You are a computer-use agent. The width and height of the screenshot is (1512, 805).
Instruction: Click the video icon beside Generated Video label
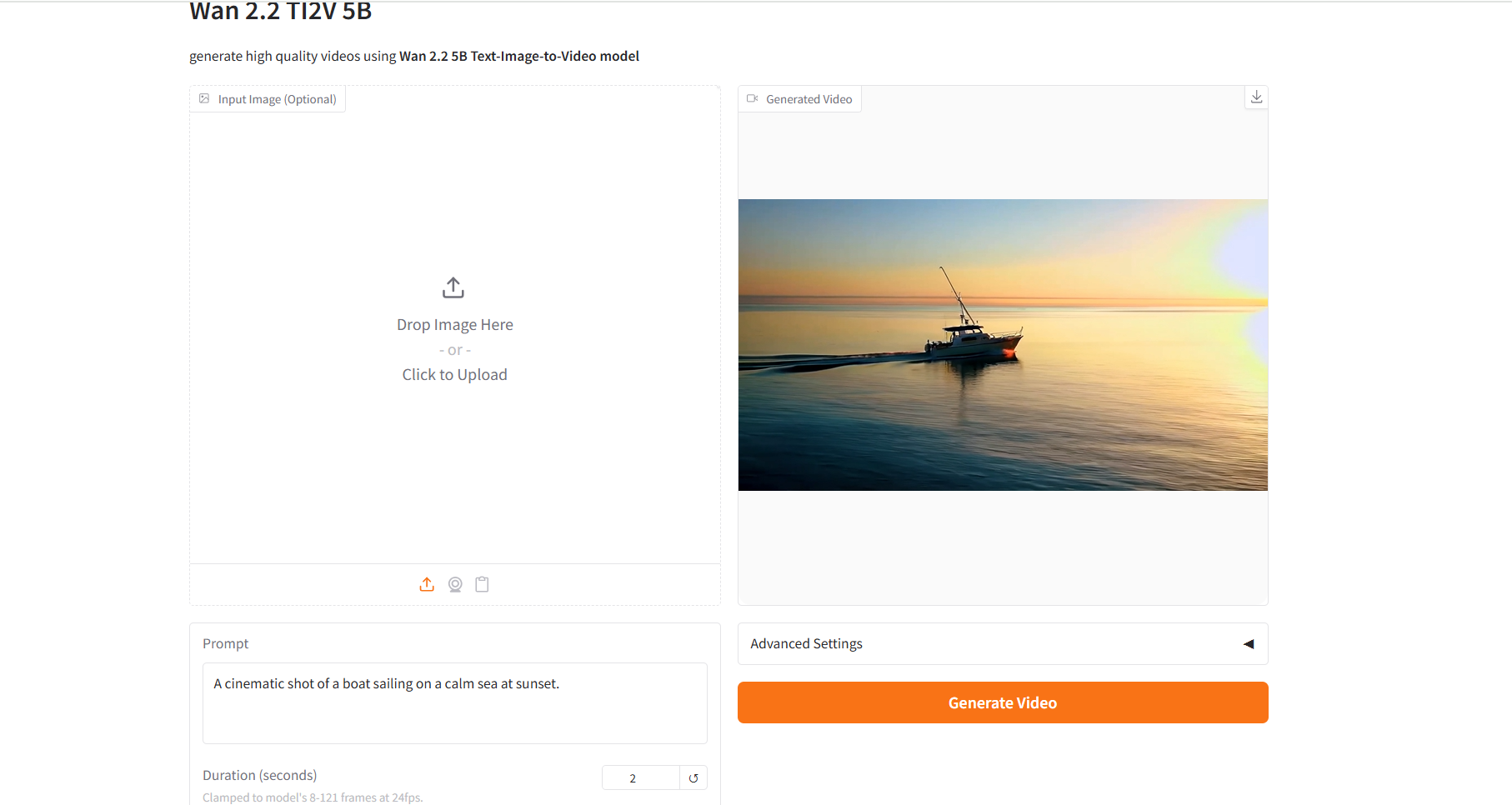(x=753, y=98)
